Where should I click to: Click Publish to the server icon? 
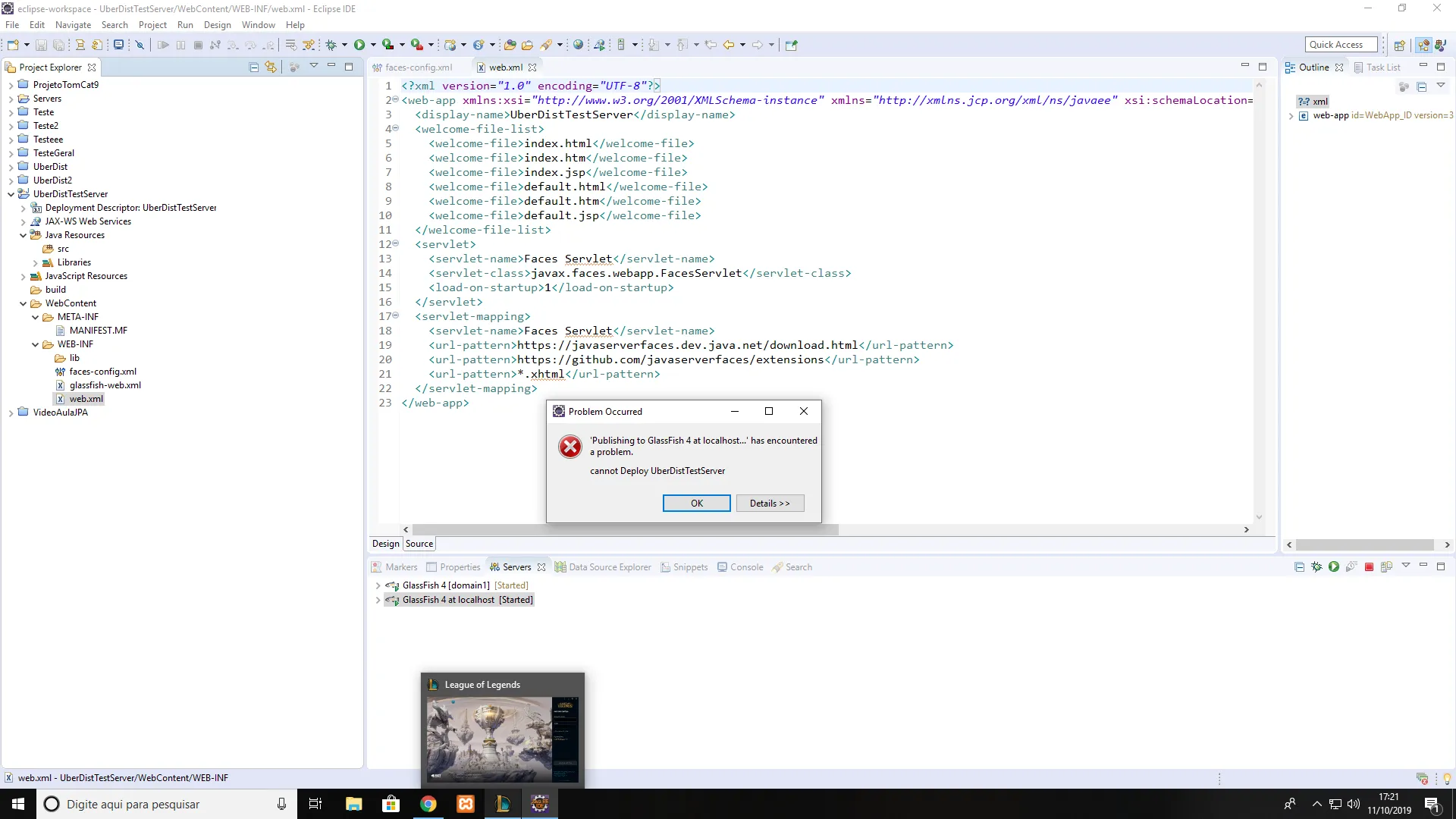pos(1386,567)
